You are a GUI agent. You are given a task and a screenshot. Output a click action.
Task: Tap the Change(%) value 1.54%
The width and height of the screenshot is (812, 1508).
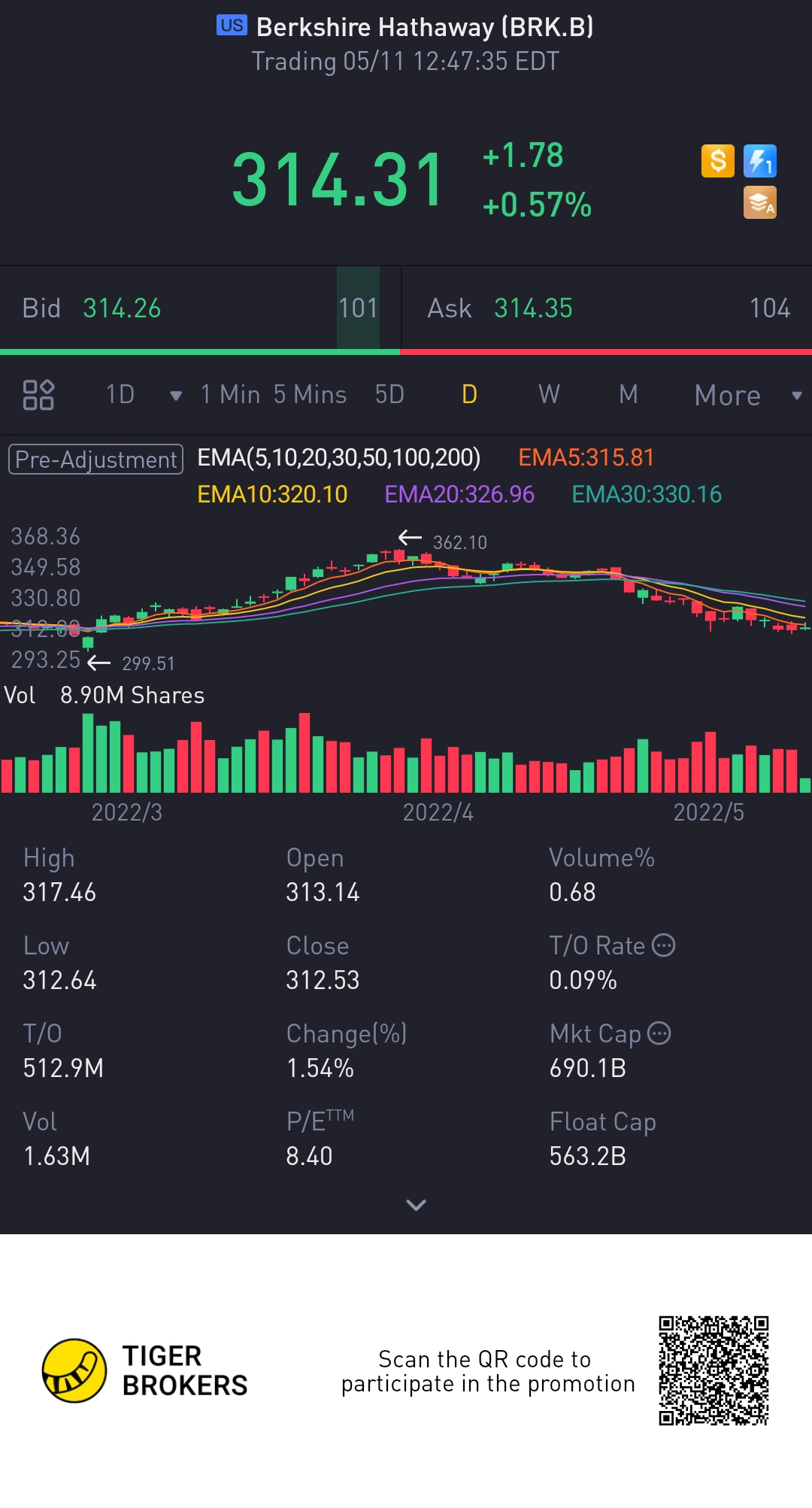(x=320, y=1068)
